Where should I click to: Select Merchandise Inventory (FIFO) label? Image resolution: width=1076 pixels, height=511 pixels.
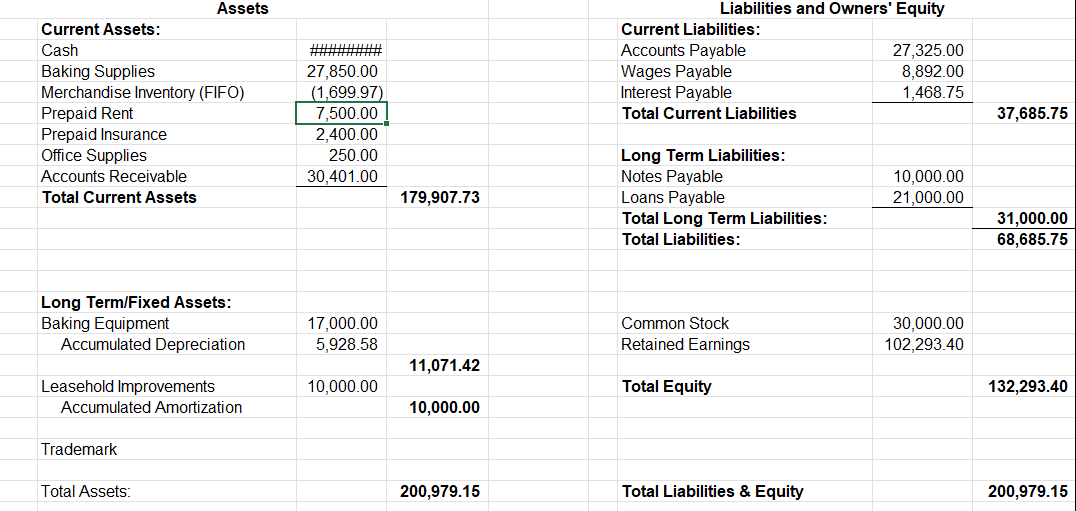[143, 93]
